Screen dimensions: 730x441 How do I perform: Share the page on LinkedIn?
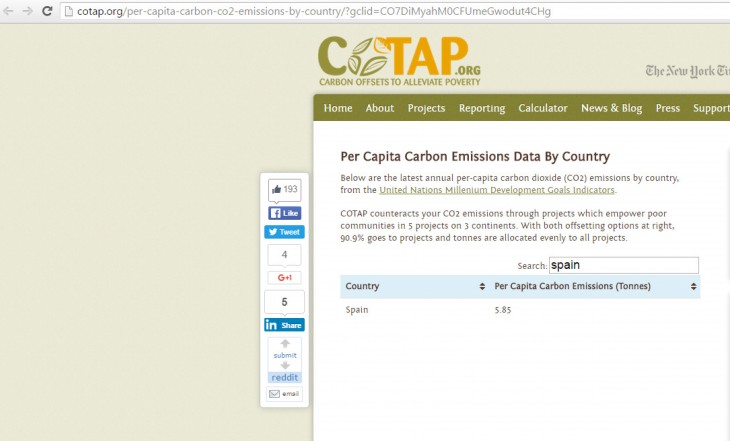[284, 325]
